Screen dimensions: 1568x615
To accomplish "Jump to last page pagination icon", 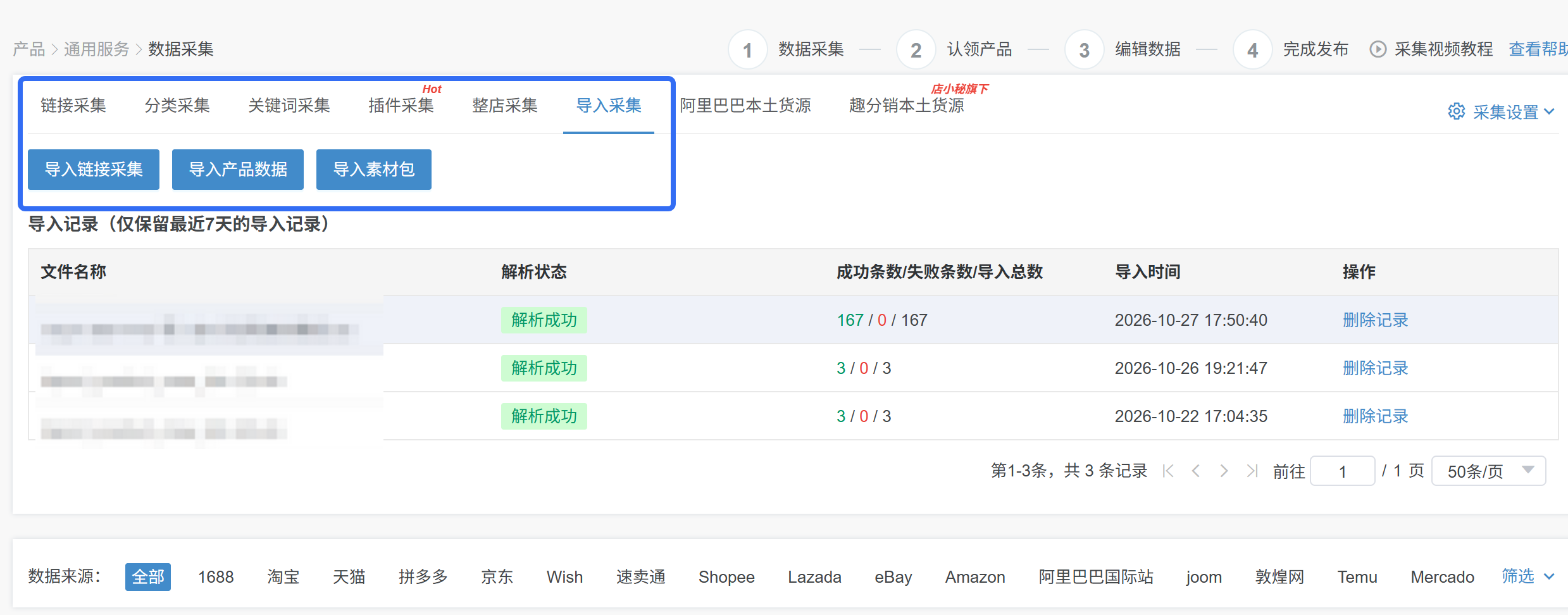I will point(1252,471).
